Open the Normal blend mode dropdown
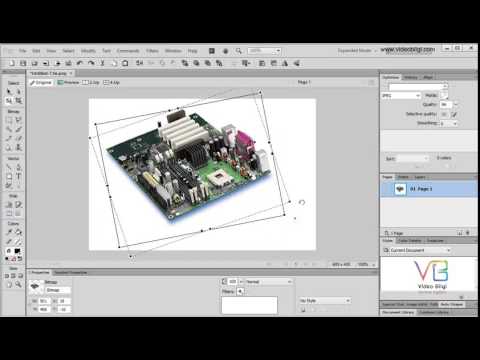 (269, 282)
